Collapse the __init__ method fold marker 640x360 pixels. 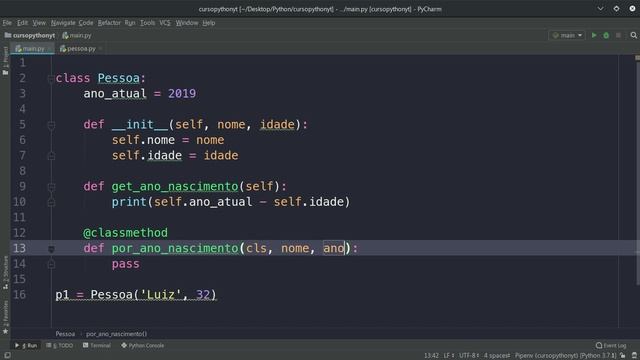pos(51,125)
